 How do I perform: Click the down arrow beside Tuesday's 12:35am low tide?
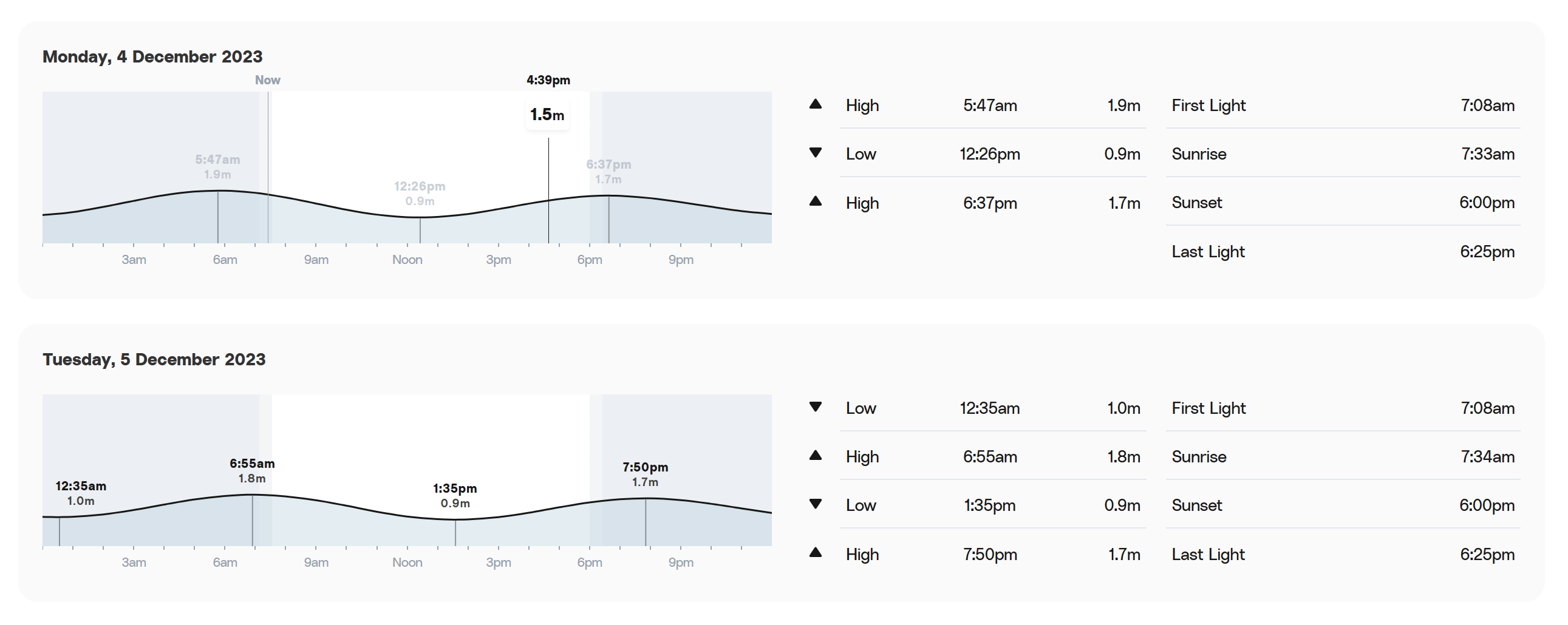[816, 407]
